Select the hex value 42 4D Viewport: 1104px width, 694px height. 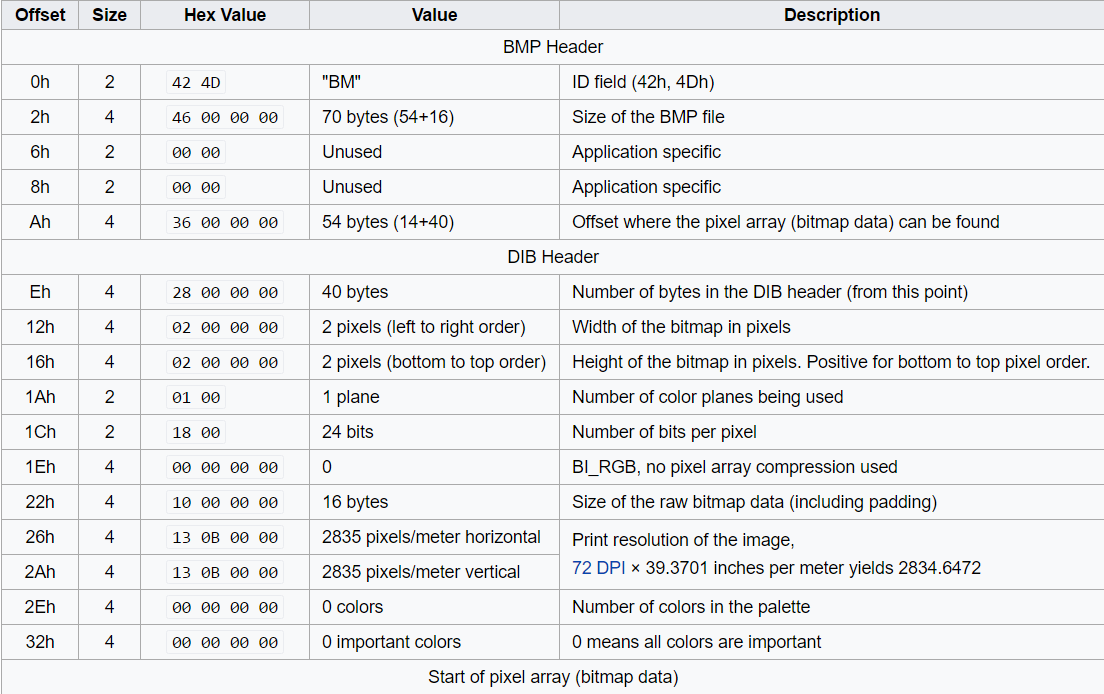(196, 82)
